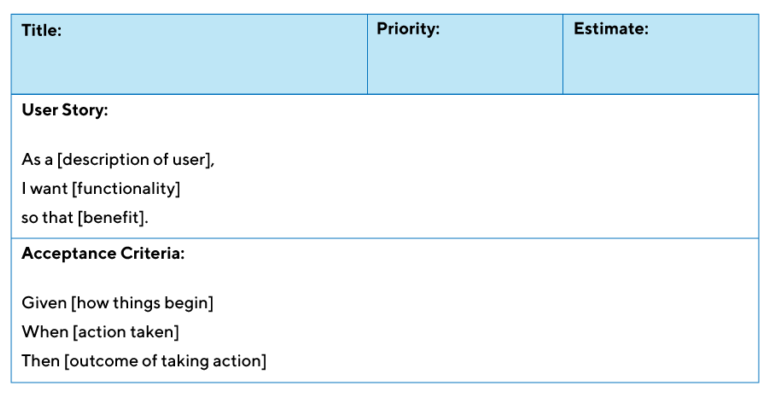Select the Priority header cell
Screen dimensions: 768x393
click(x=465, y=54)
